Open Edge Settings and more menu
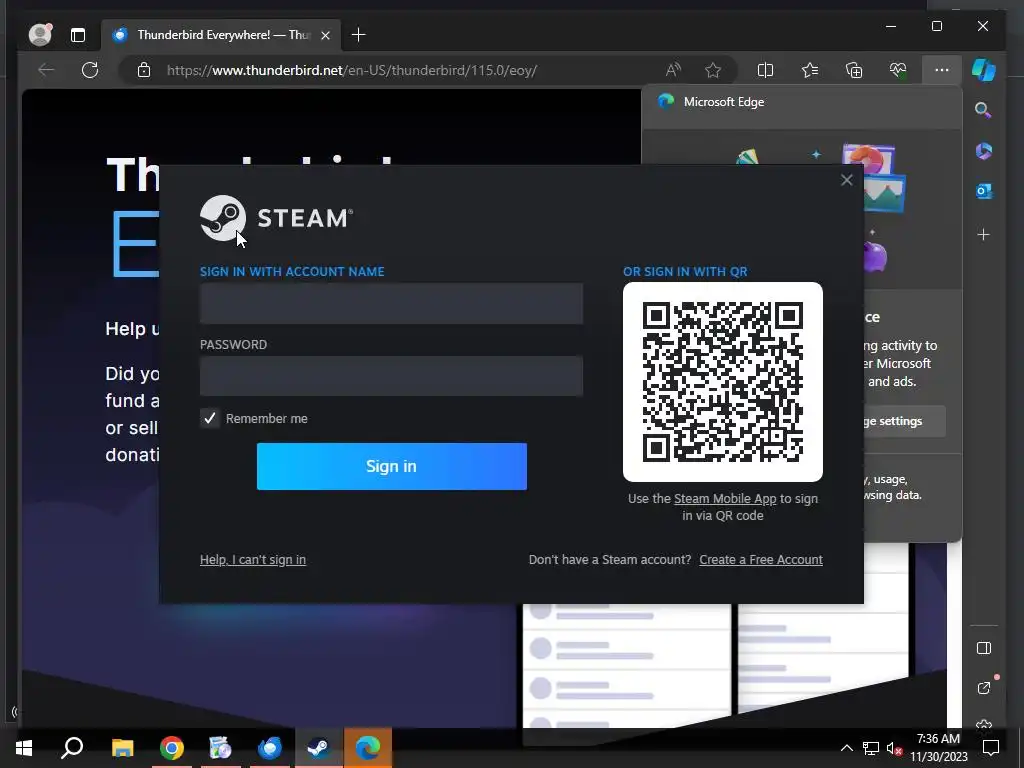This screenshot has height=768, width=1024. [942, 70]
